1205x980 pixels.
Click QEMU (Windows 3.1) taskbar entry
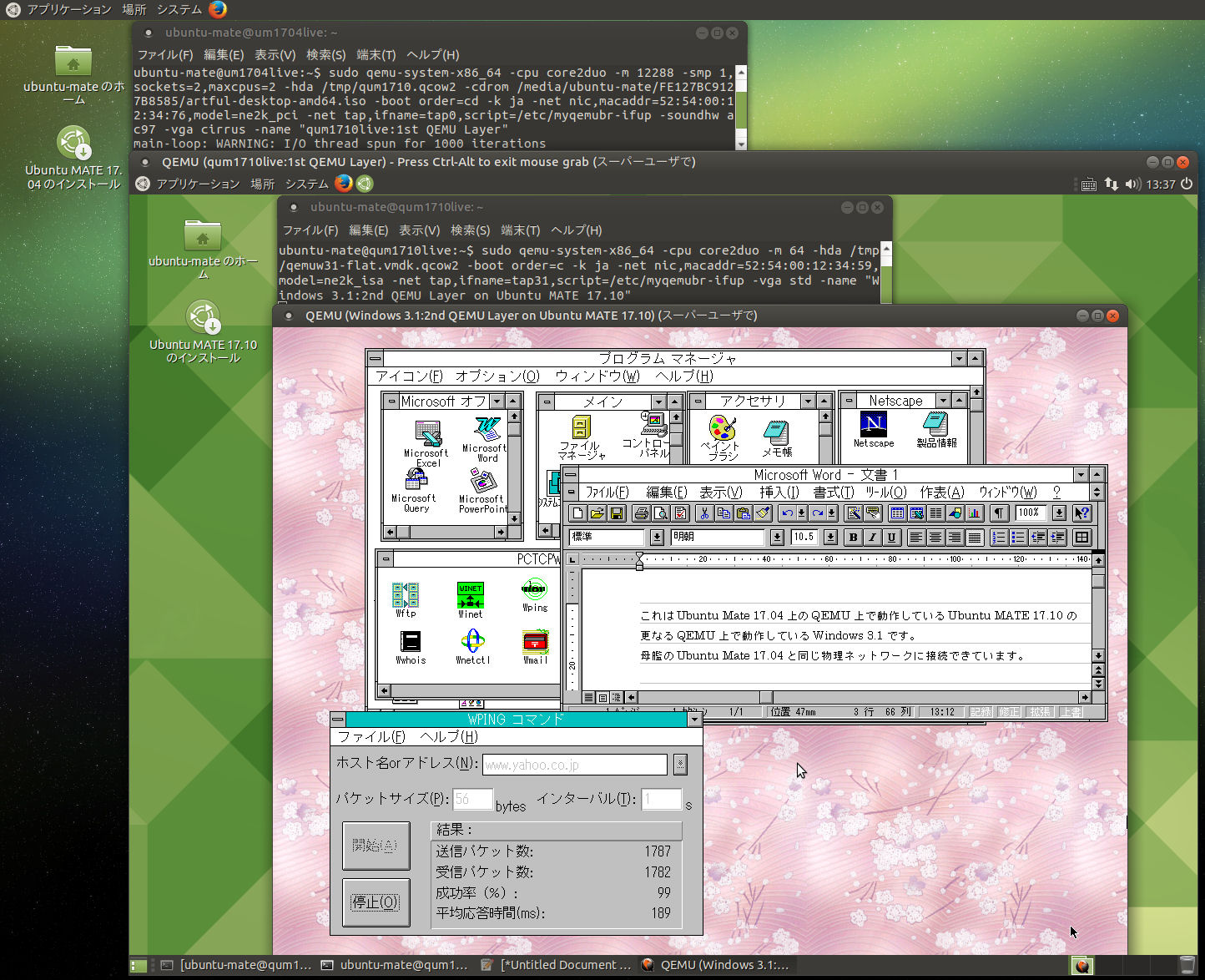718,964
